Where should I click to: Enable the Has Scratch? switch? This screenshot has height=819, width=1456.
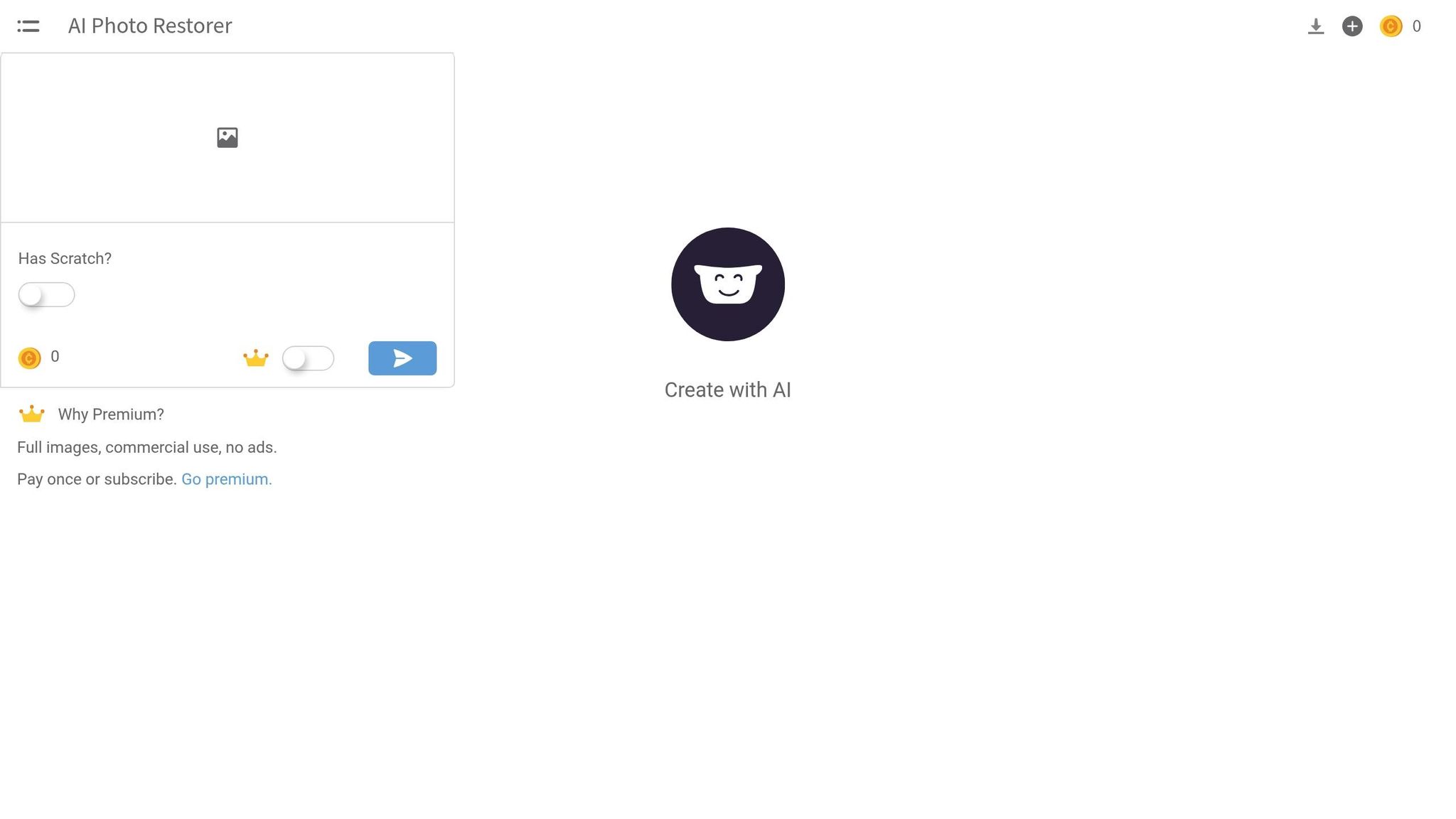(x=46, y=294)
